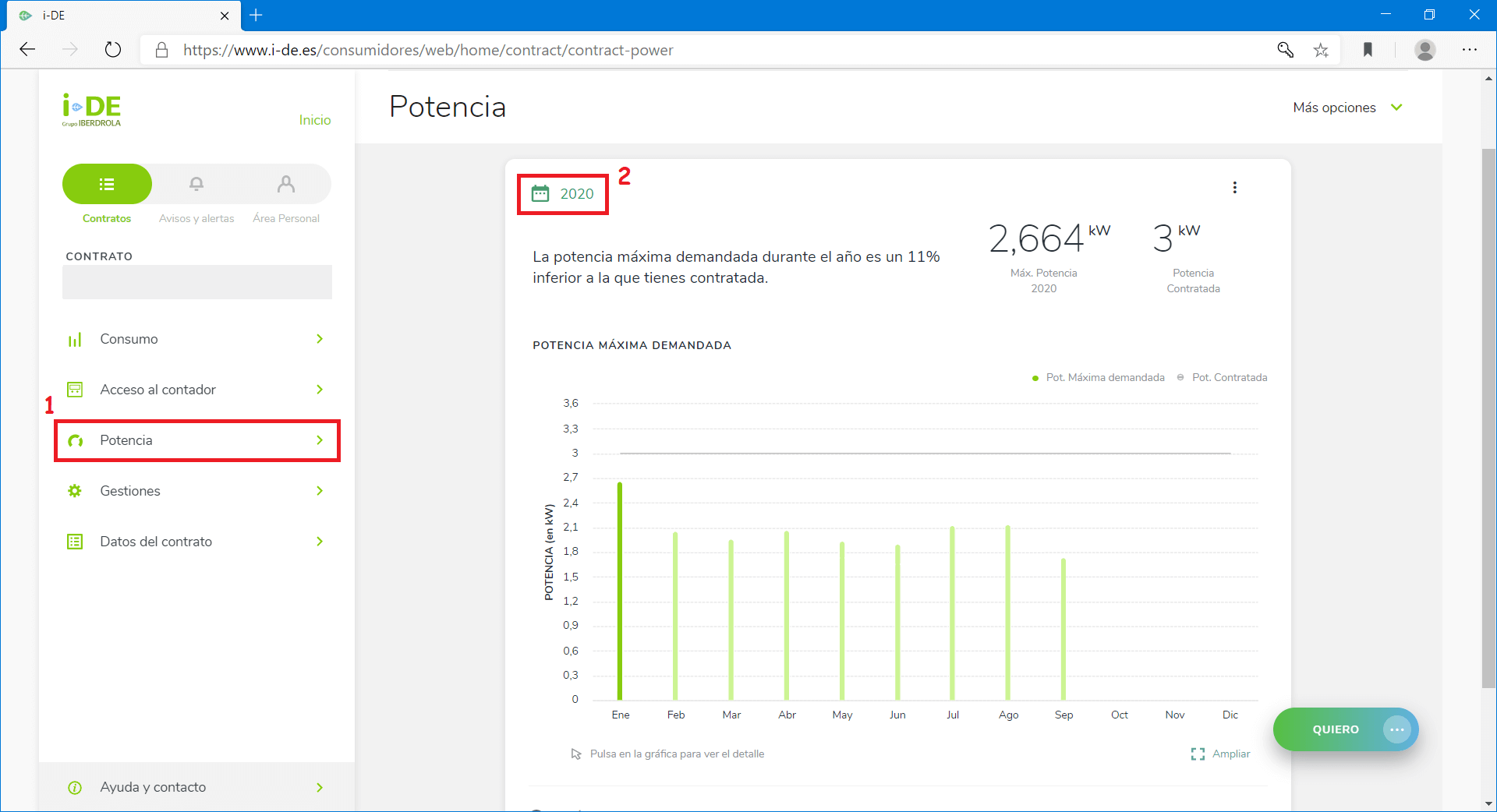Expand the Consumo menu chevron
1497x812 pixels.
pyautogui.click(x=320, y=339)
